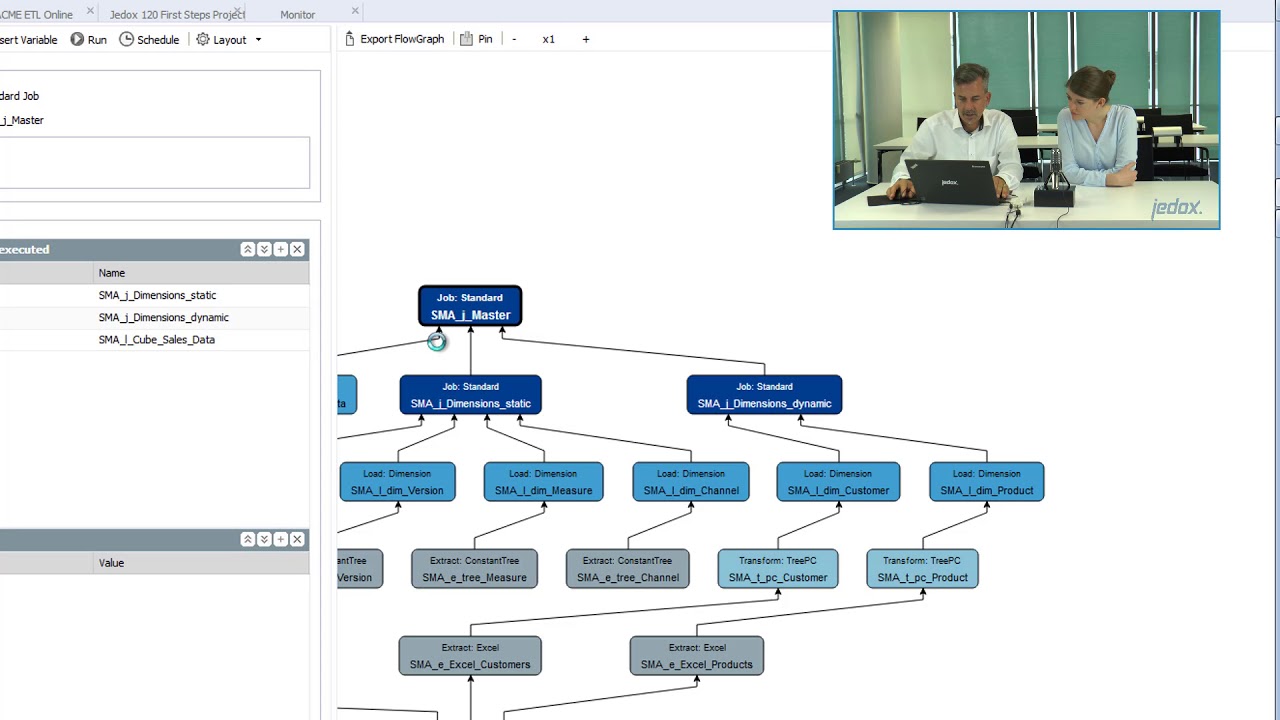Select the SMA_e_Excel_Customers extract node

(470, 656)
